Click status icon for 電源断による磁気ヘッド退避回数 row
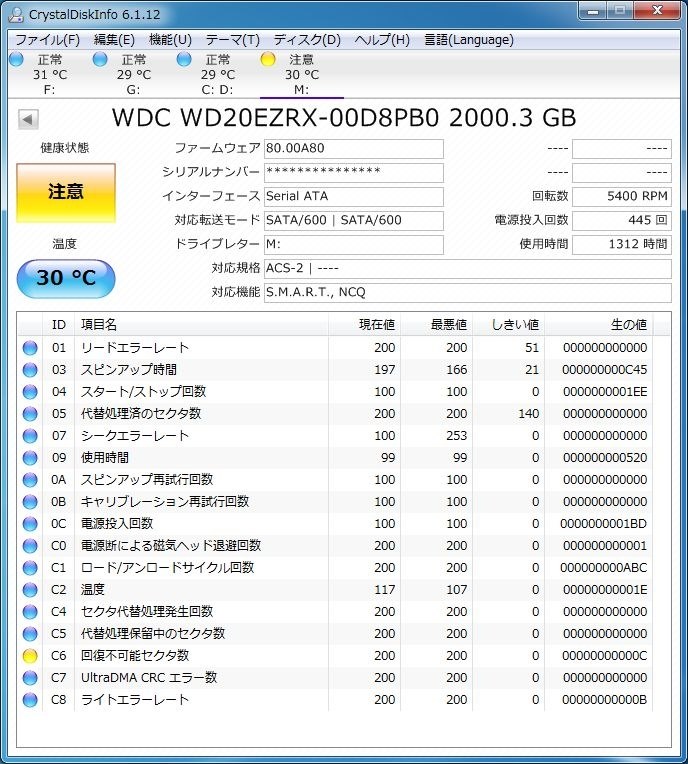The image size is (688, 764). (30, 546)
